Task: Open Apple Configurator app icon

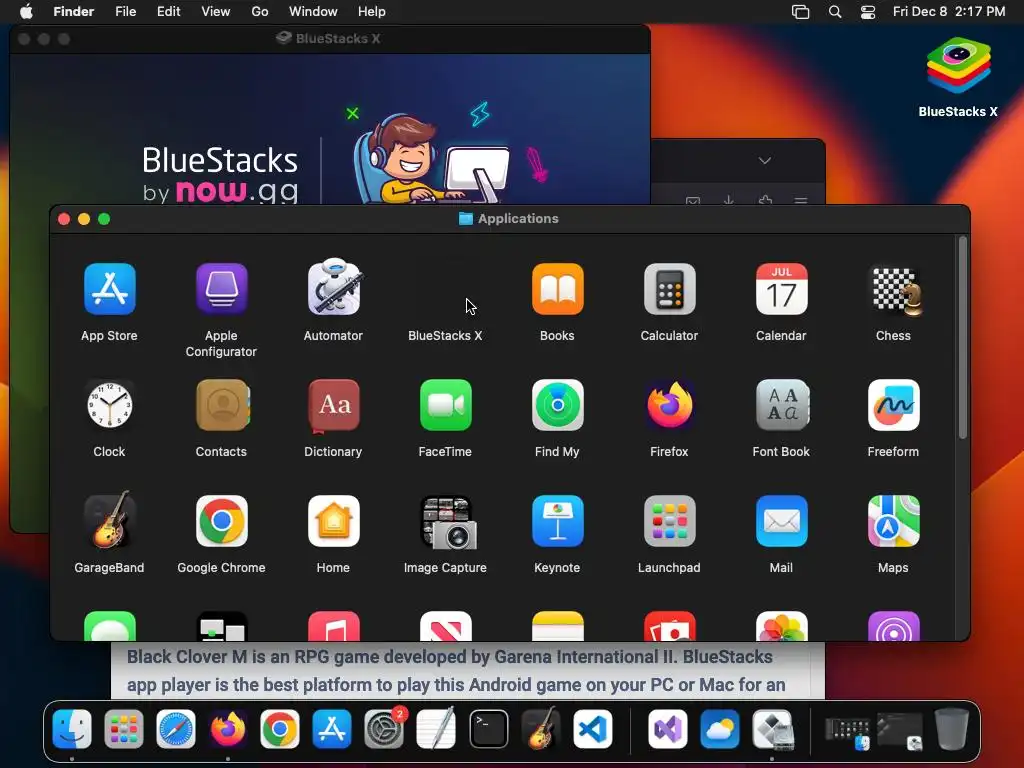Action: [x=221, y=289]
